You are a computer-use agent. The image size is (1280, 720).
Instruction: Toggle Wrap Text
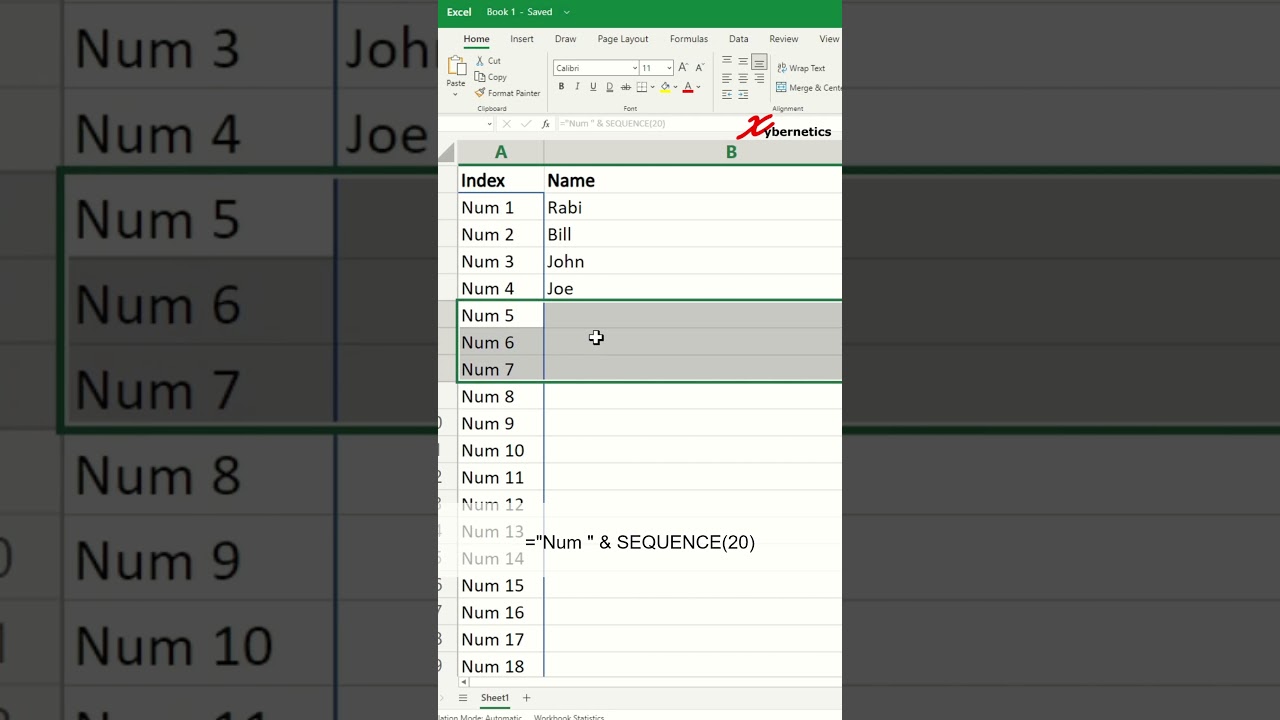[801, 68]
